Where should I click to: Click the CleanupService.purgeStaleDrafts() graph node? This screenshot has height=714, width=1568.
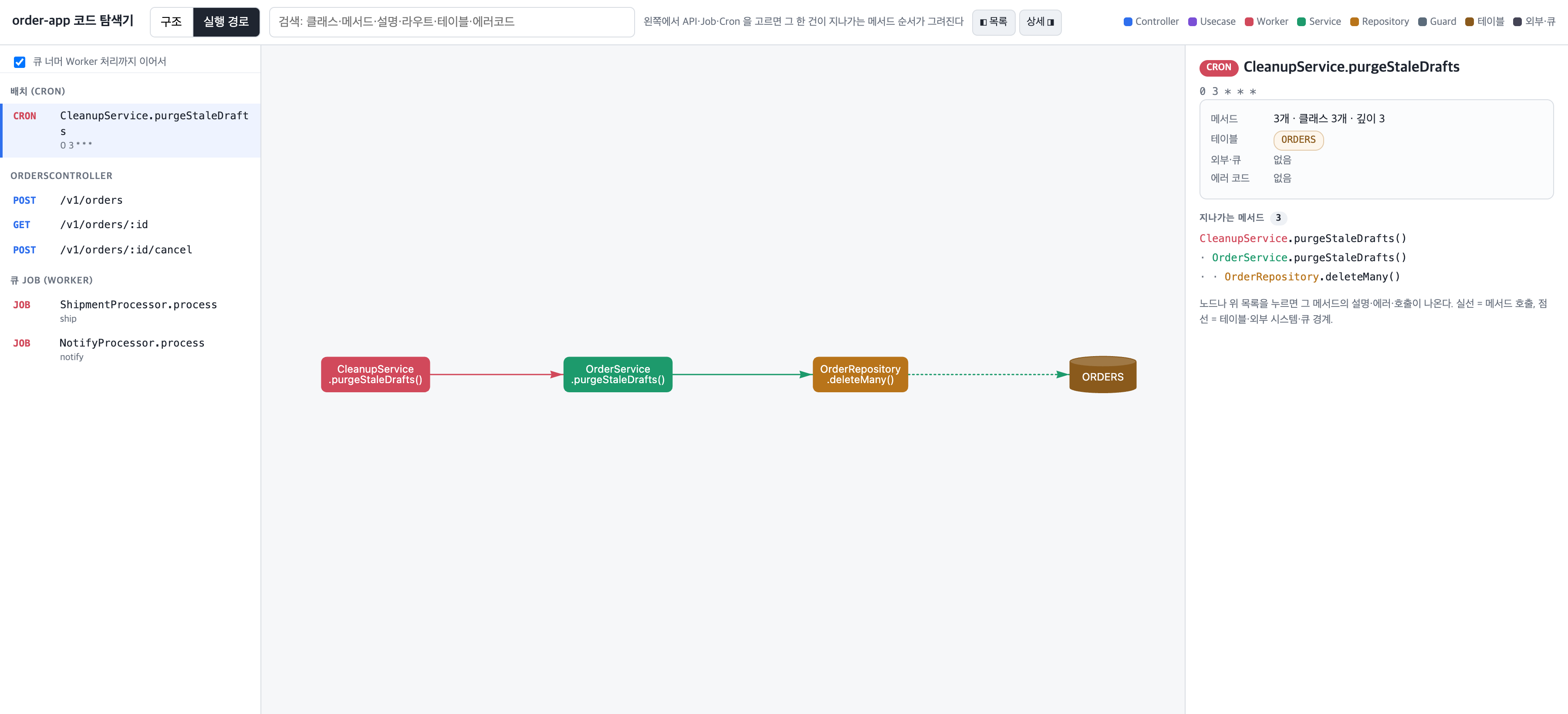click(375, 375)
